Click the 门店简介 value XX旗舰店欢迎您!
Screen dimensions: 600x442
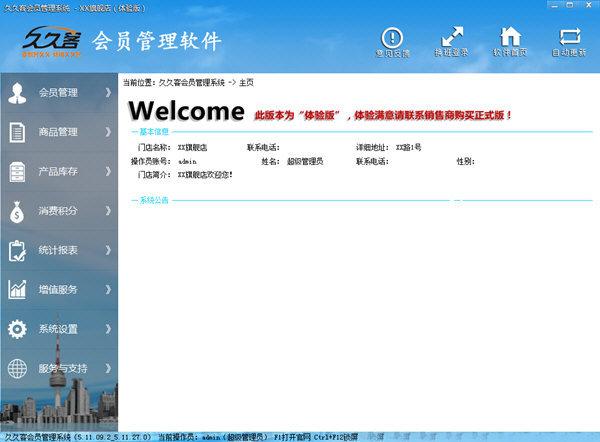pos(205,175)
